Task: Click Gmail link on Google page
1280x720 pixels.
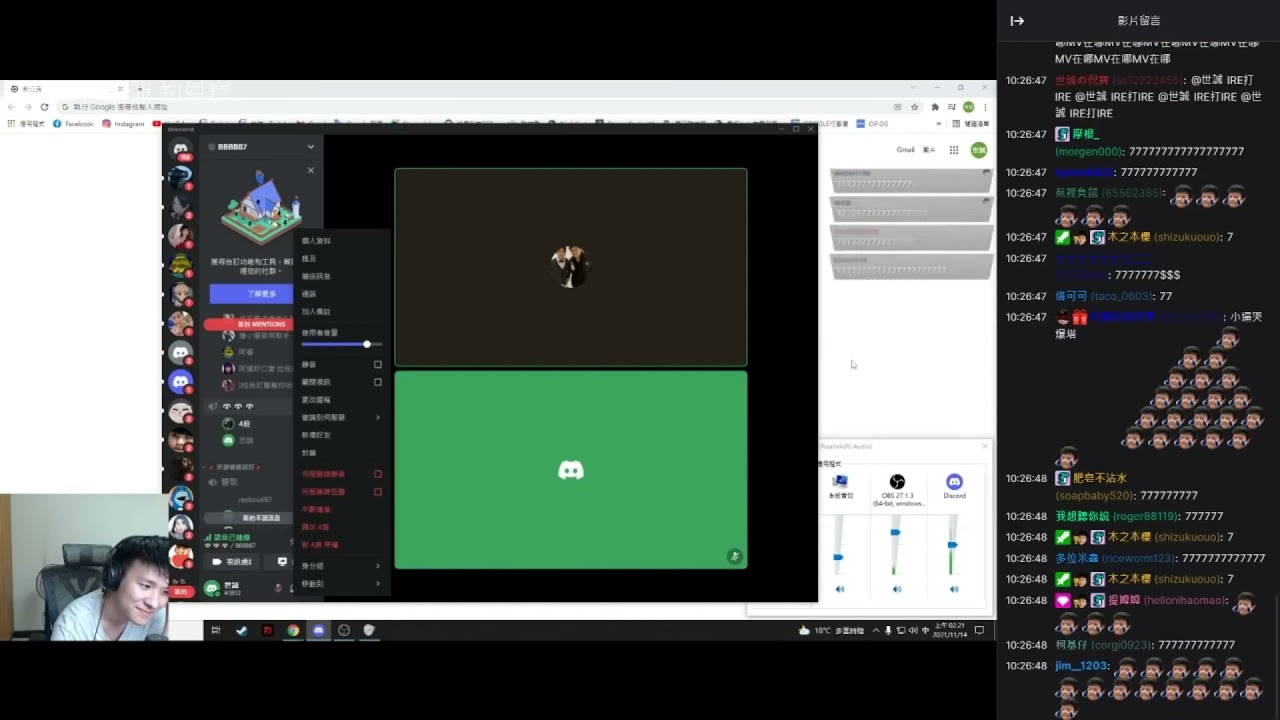Action: click(905, 150)
